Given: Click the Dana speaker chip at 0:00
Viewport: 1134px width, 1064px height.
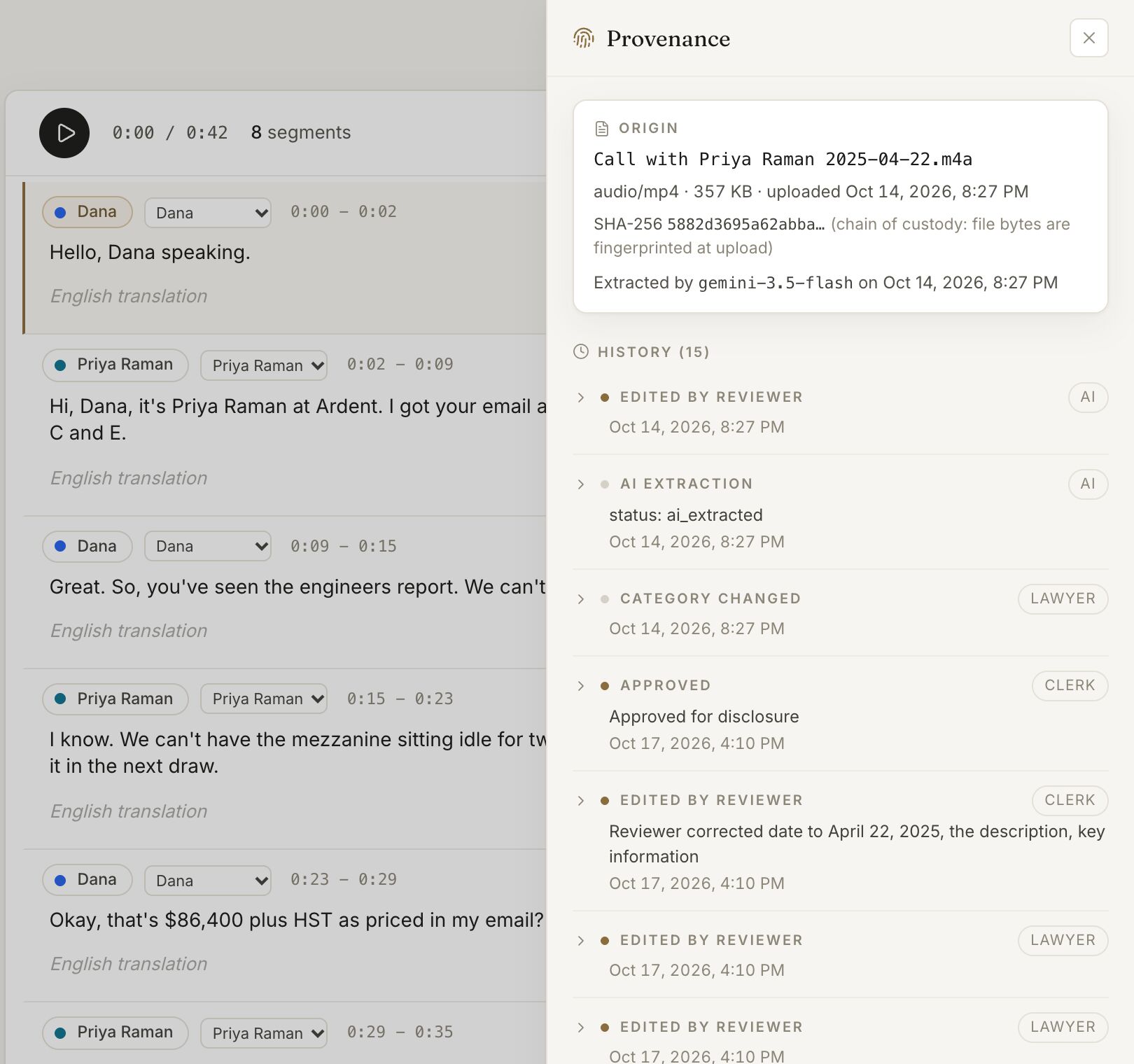Looking at the screenshot, I should 87,212.
